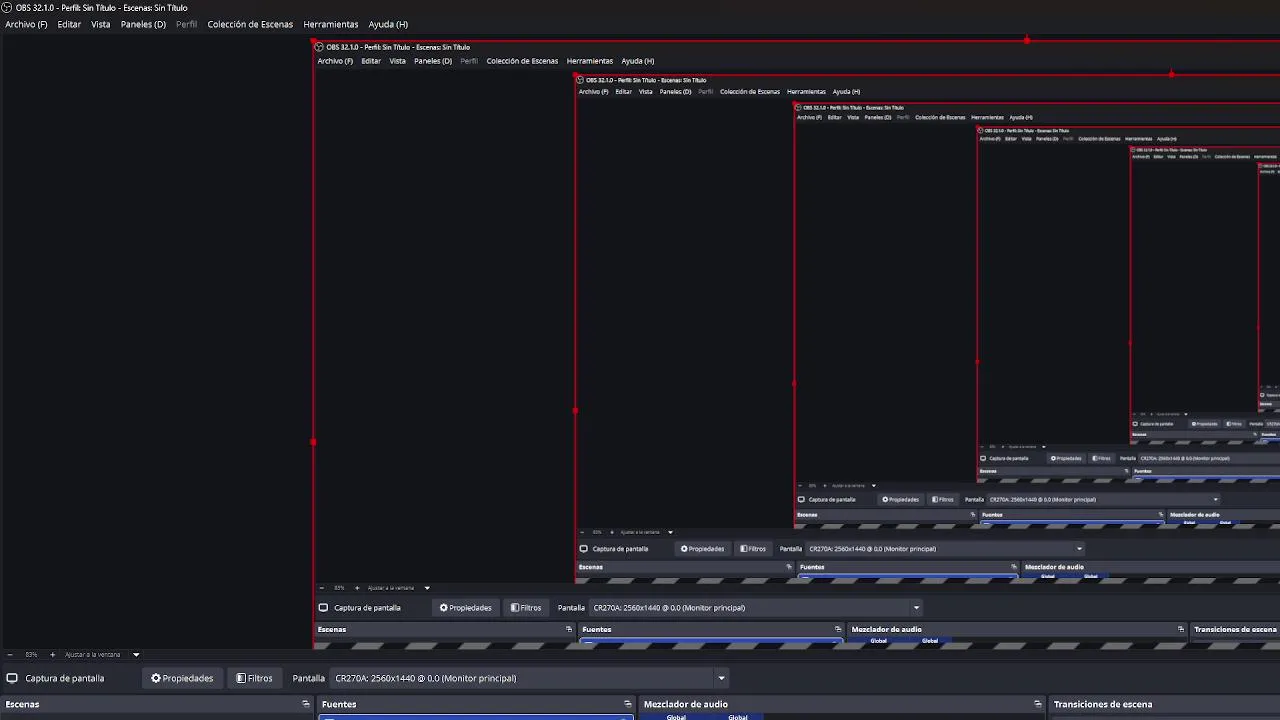Viewport: 1280px width, 720px height.
Task: Click the Pantalla monitor dropdown in largest nested copy
Action: 756,608
